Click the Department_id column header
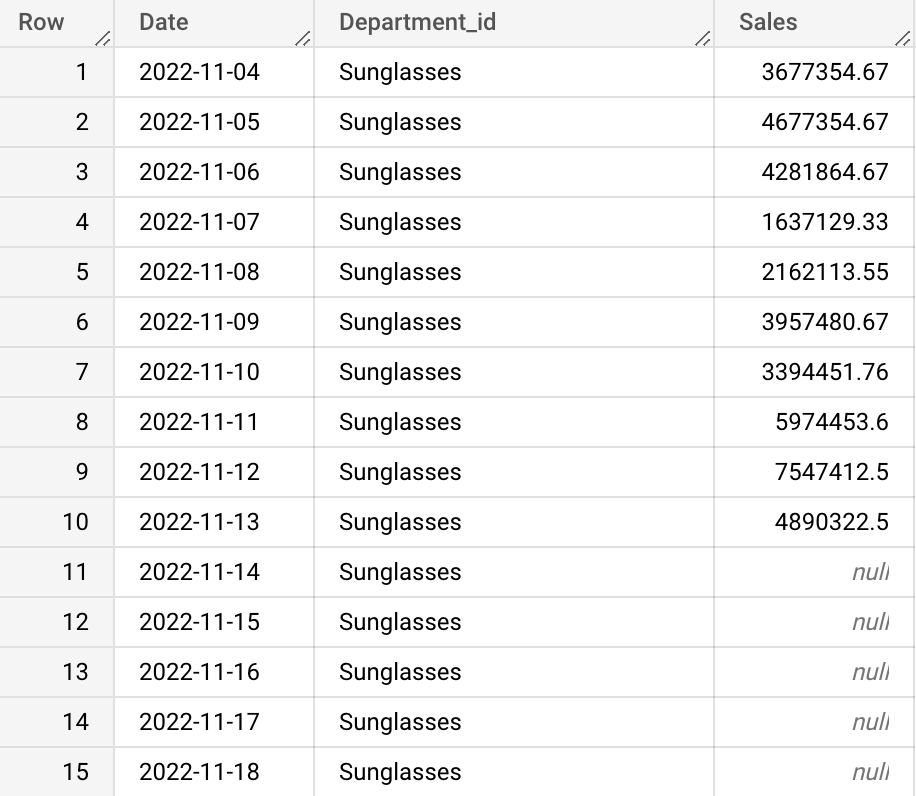Screen dimensions: 916x796 418,22
